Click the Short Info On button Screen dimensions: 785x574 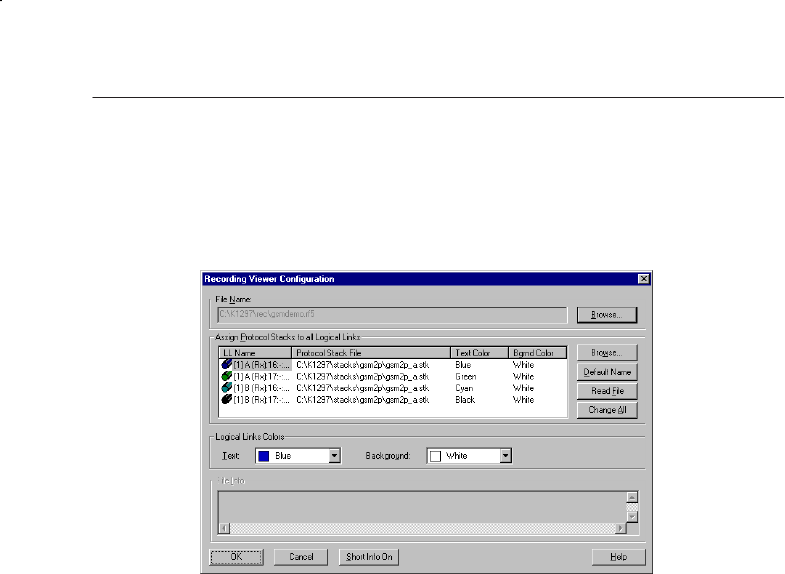[x=369, y=557]
